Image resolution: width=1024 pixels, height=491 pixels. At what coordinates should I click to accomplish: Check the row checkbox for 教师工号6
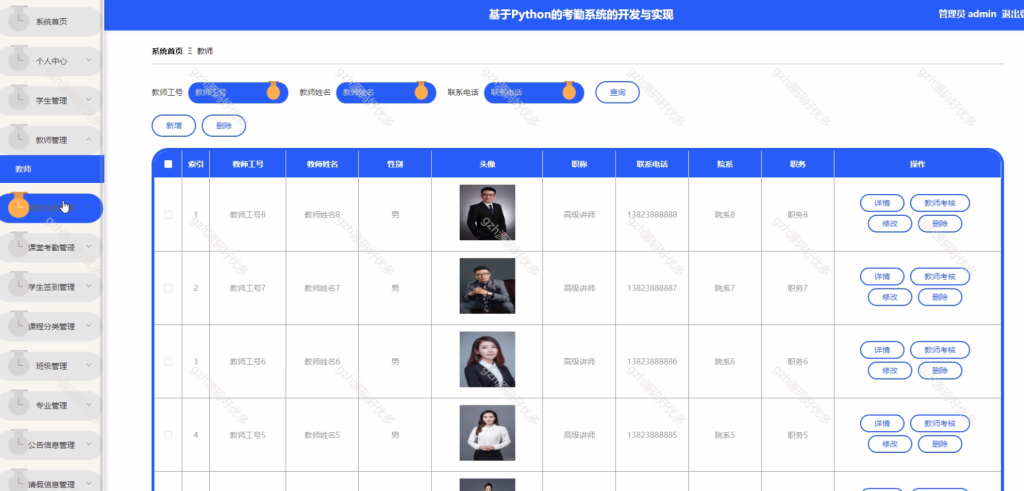[168, 361]
